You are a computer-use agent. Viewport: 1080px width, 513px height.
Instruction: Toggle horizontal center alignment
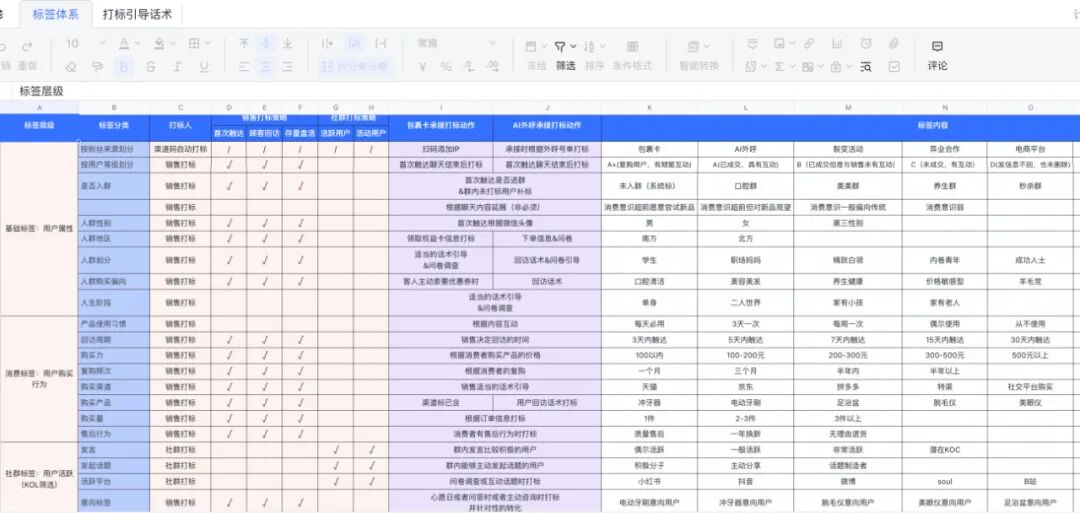266,67
